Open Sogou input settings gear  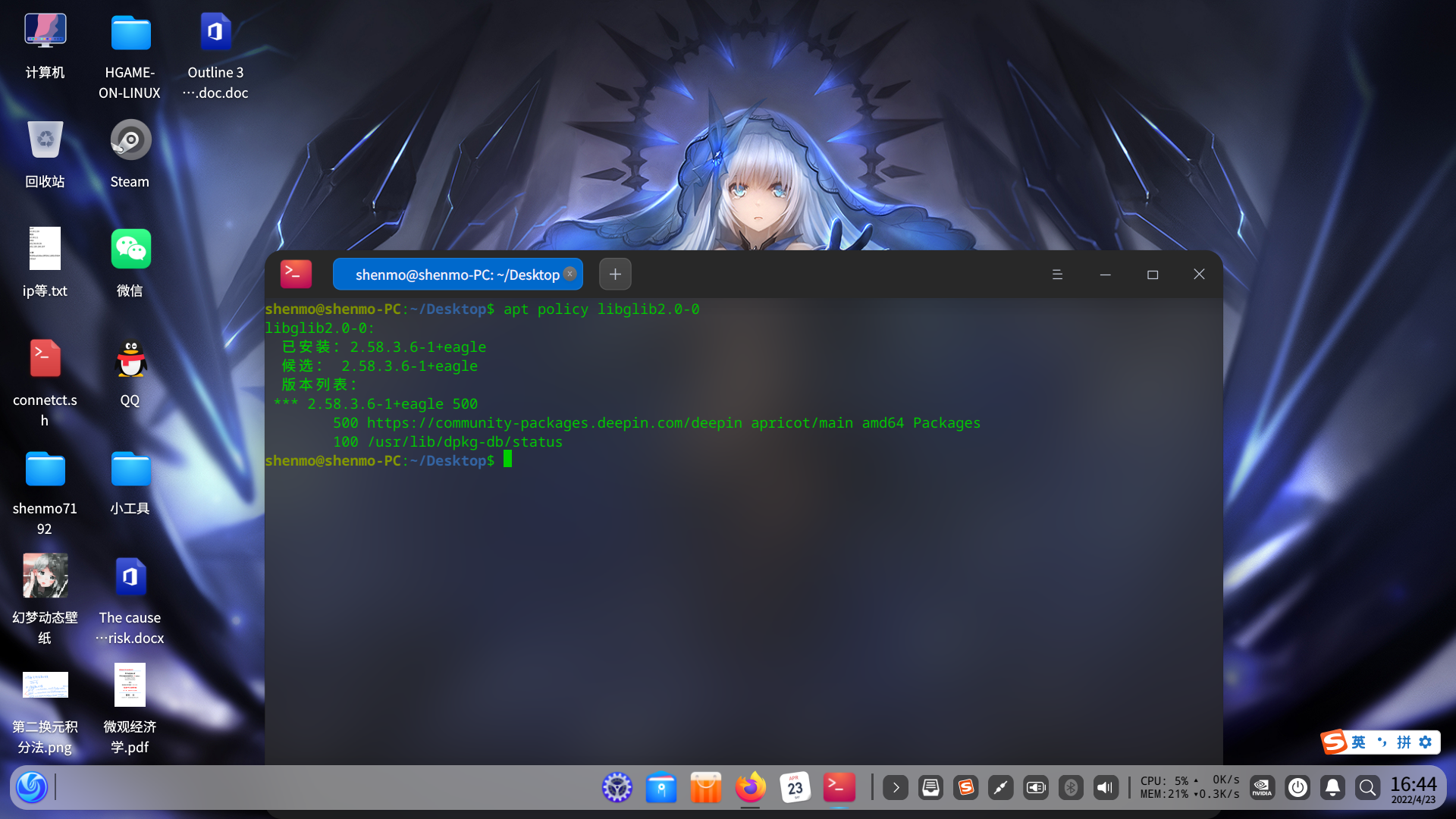click(x=1426, y=742)
